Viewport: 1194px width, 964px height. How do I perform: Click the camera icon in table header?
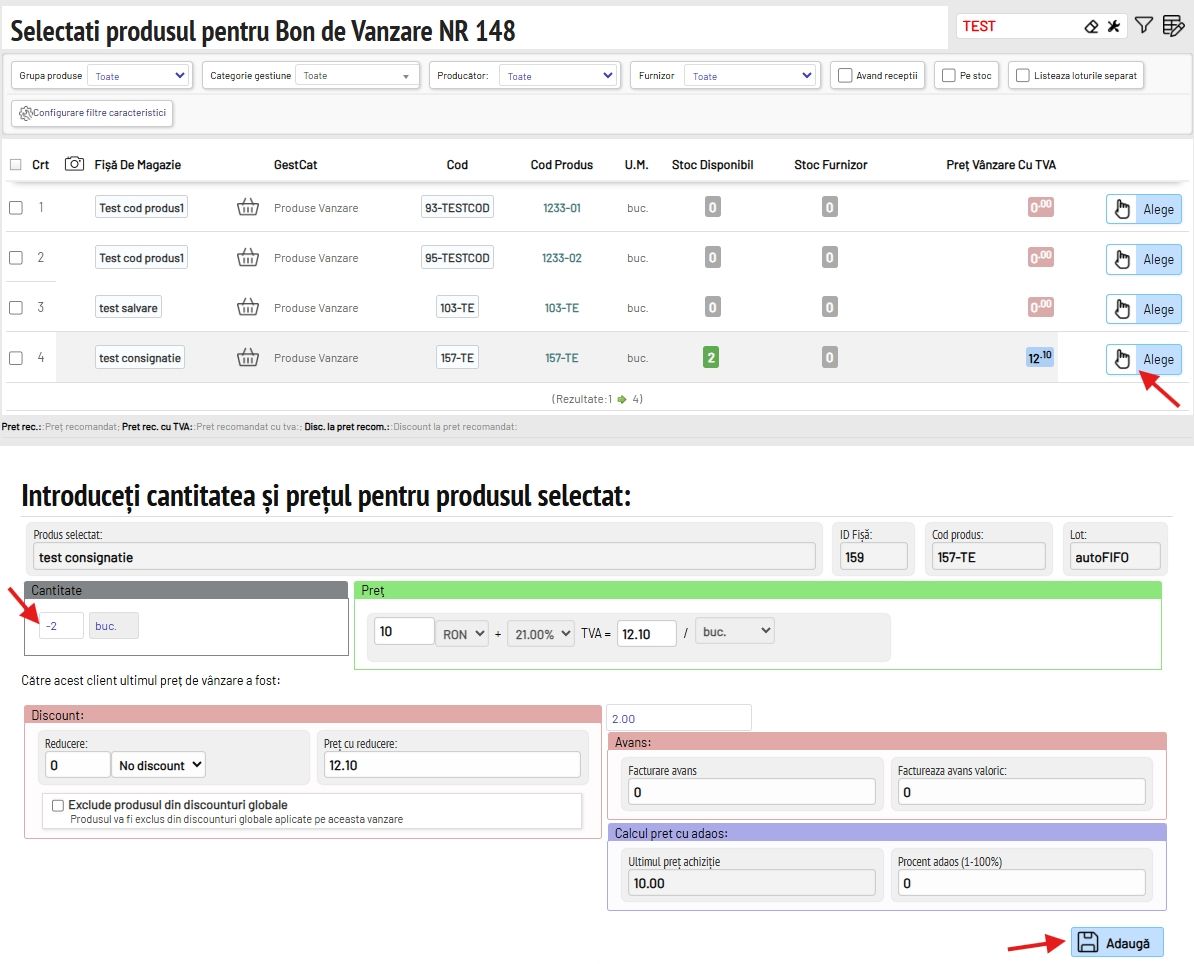tap(74, 164)
